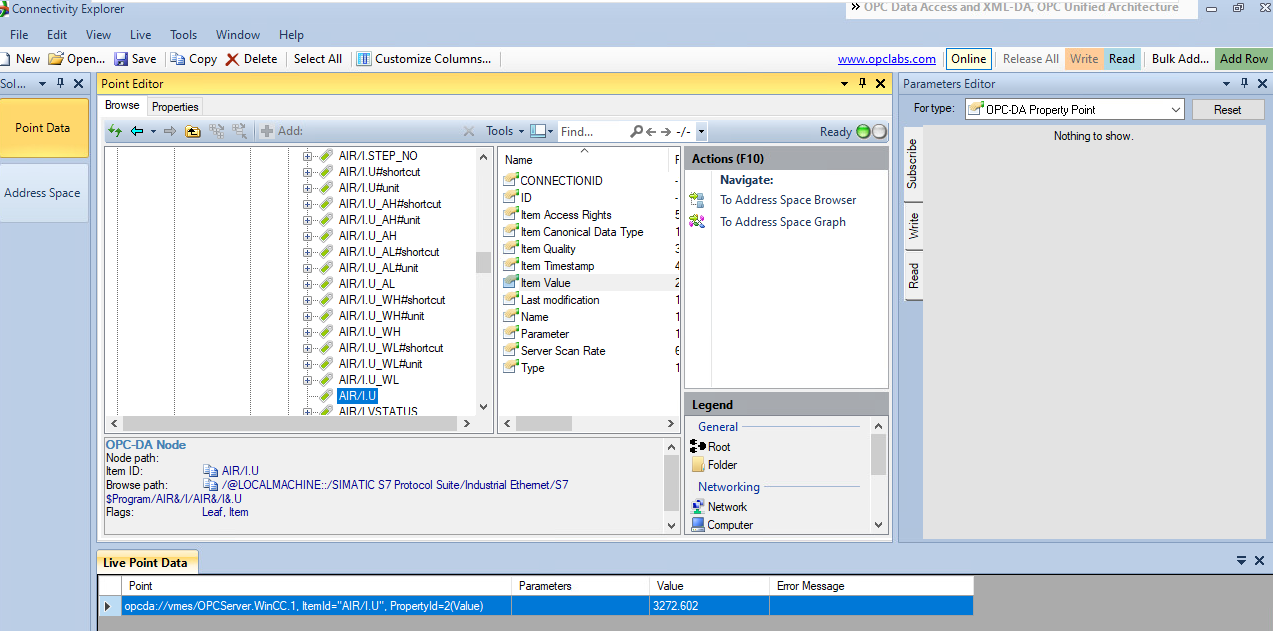Click To Address Space Graph action
This screenshot has height=631, width=1273.
(783, 222)
